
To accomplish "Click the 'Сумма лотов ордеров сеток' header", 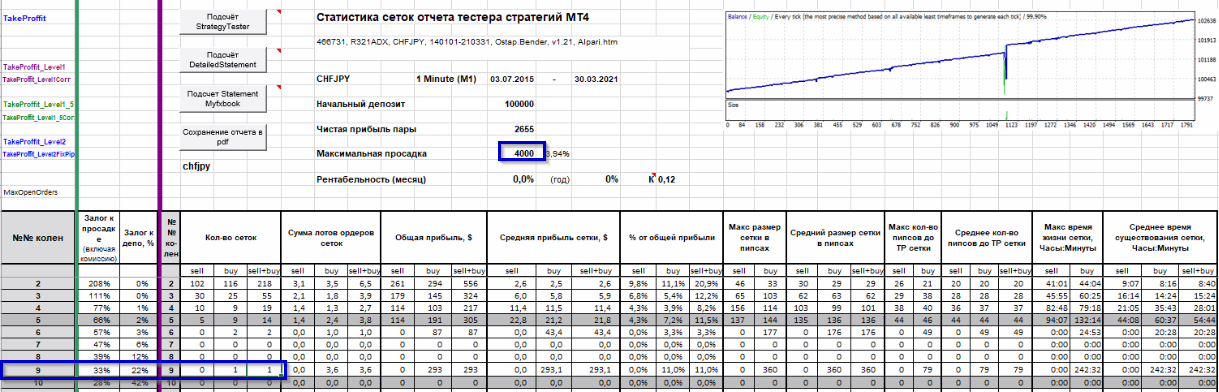I will tap(331, 238).
